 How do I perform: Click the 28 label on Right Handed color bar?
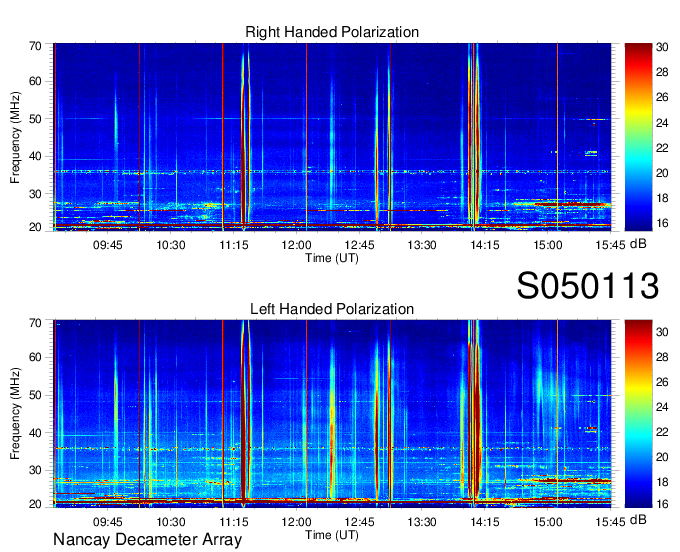(x=662, y=72)
